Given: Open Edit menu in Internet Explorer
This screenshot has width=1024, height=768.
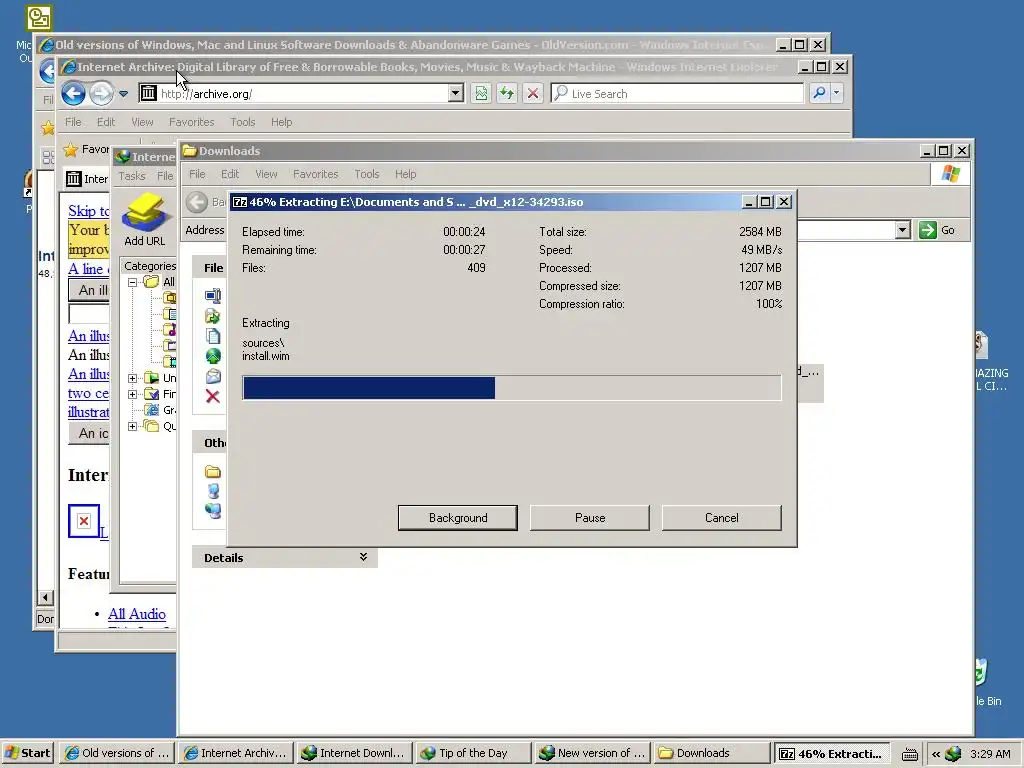Looking at the screenshot, I should pos(106,122).
